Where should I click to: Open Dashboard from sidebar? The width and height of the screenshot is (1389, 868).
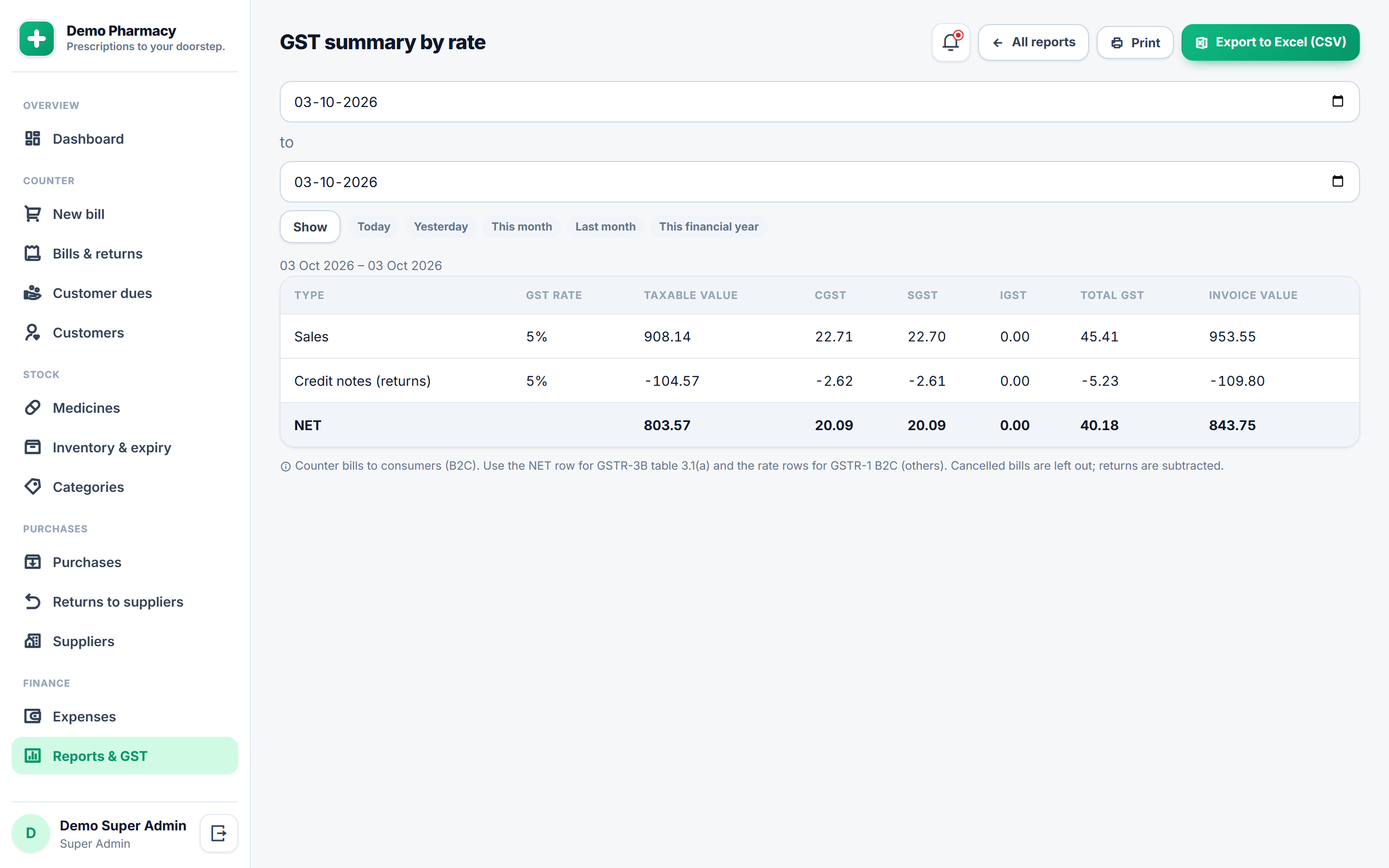(x=124, y=138)
